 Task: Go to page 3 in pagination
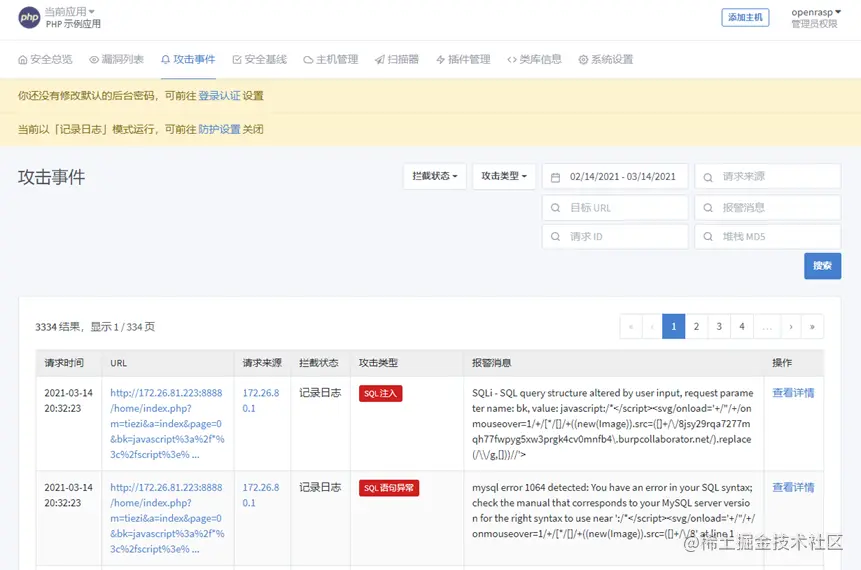pyautogui.click(x=719, y=327)
